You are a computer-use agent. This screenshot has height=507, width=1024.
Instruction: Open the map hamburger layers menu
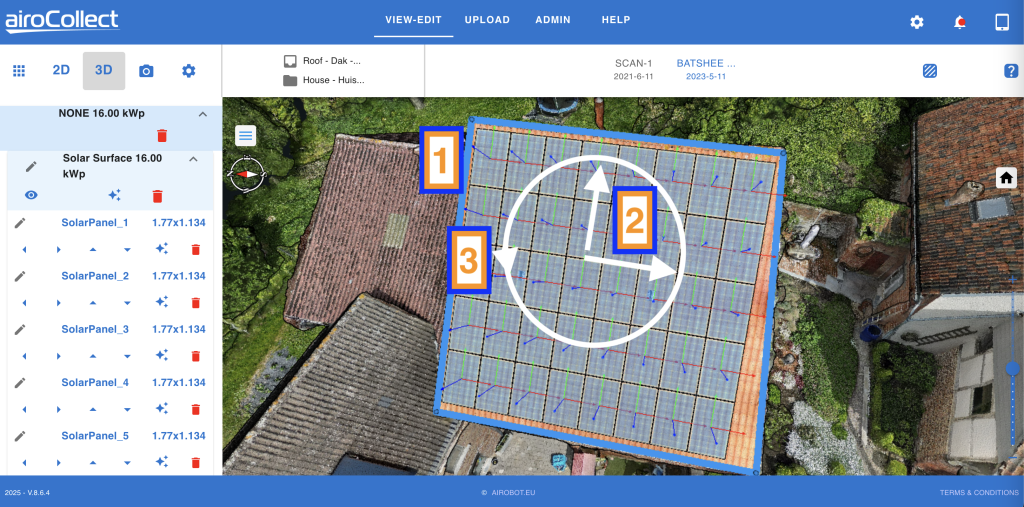(x=245, y=136)
